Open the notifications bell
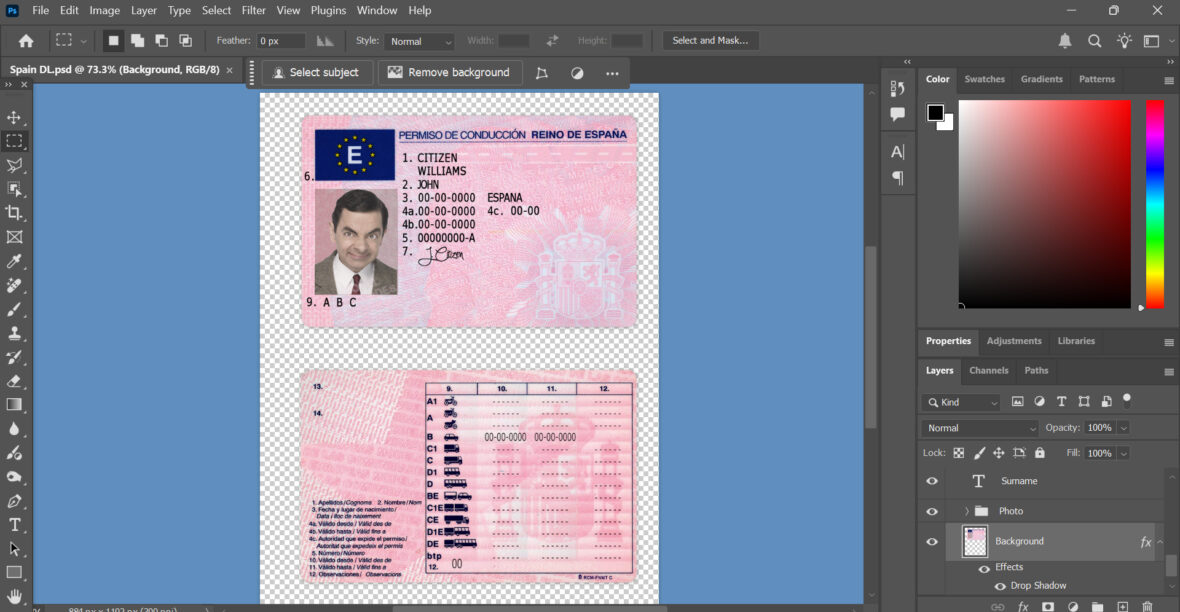 pos(1065,41)
